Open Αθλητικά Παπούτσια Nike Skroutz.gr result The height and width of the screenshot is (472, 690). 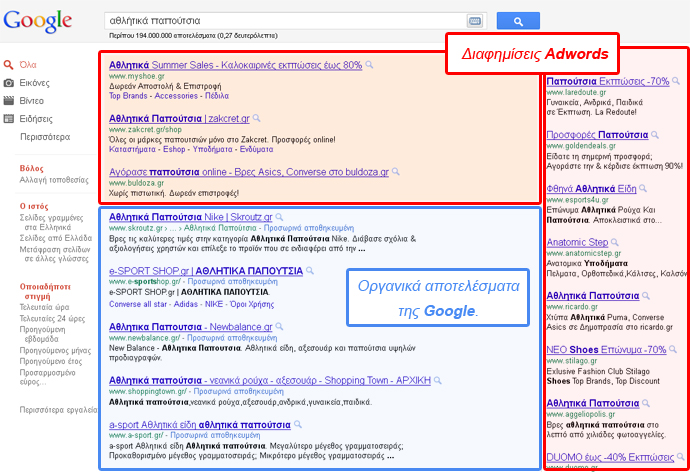point(191,217)
